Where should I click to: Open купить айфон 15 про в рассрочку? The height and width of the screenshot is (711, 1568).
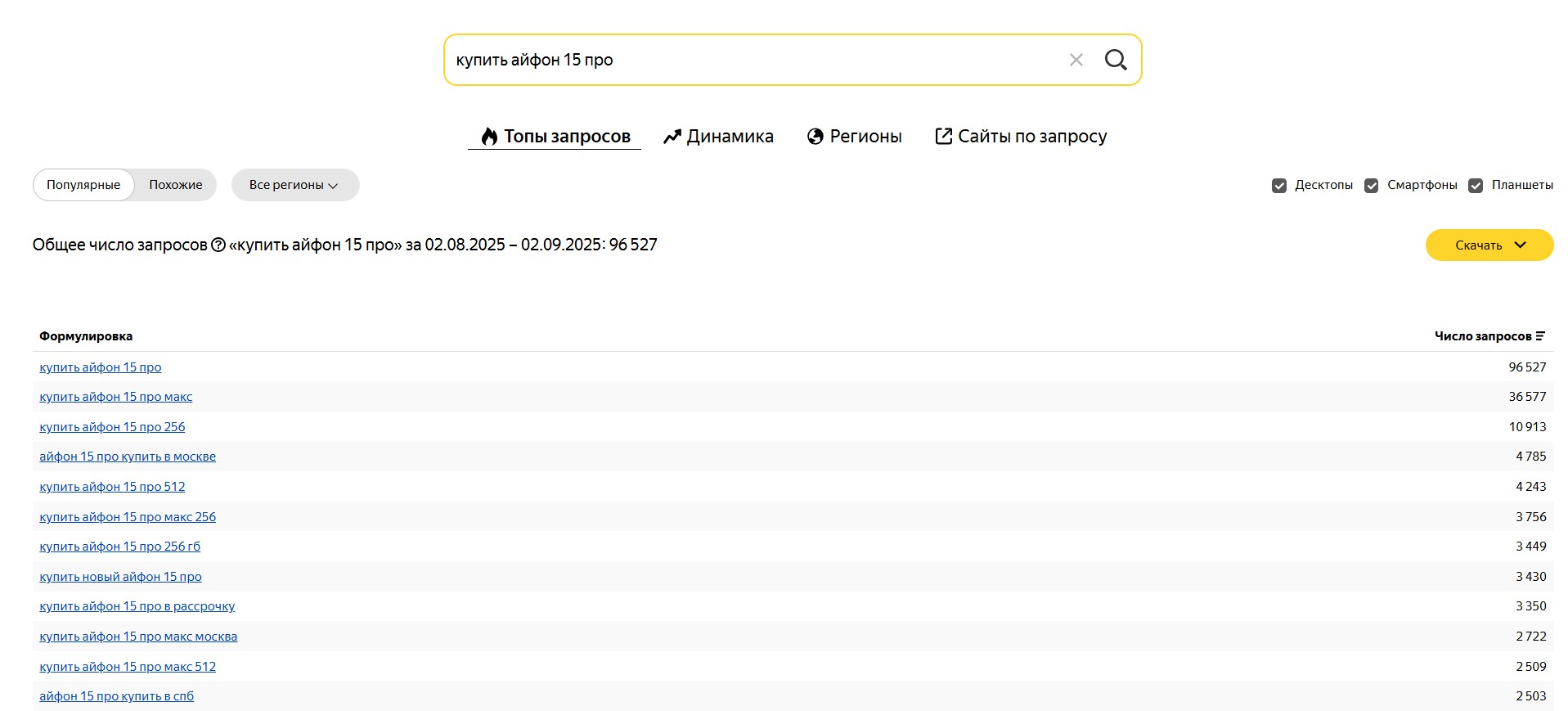pos(137,606)
